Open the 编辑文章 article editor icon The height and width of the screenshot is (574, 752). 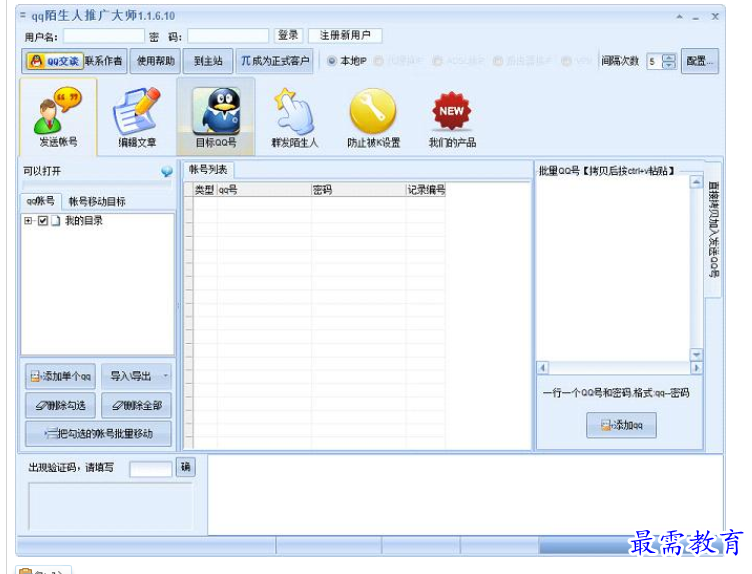tap(137, 117)
